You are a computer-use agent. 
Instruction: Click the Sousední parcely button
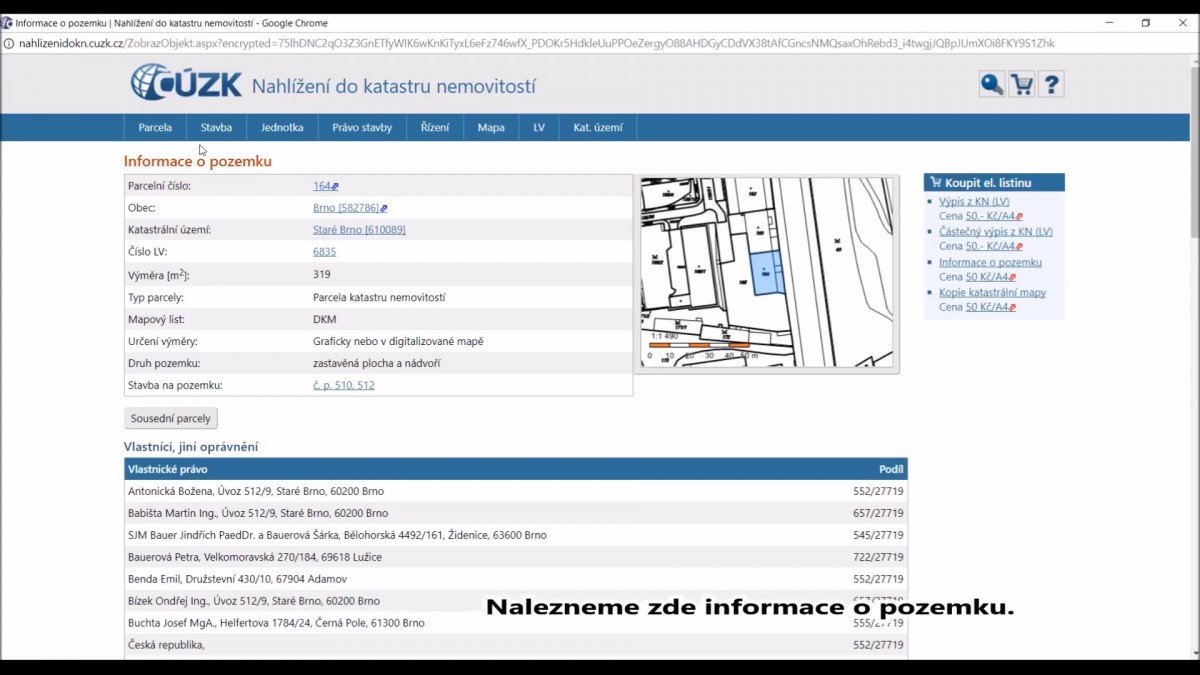pos(171,418)
